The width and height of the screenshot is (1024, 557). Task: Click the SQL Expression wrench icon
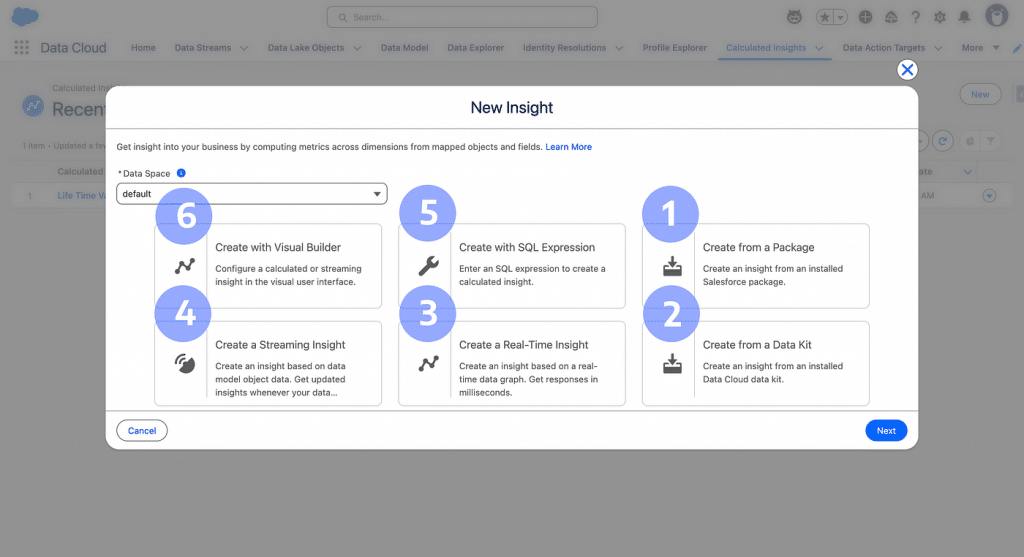pyautogui.click(x=428, y=266)
